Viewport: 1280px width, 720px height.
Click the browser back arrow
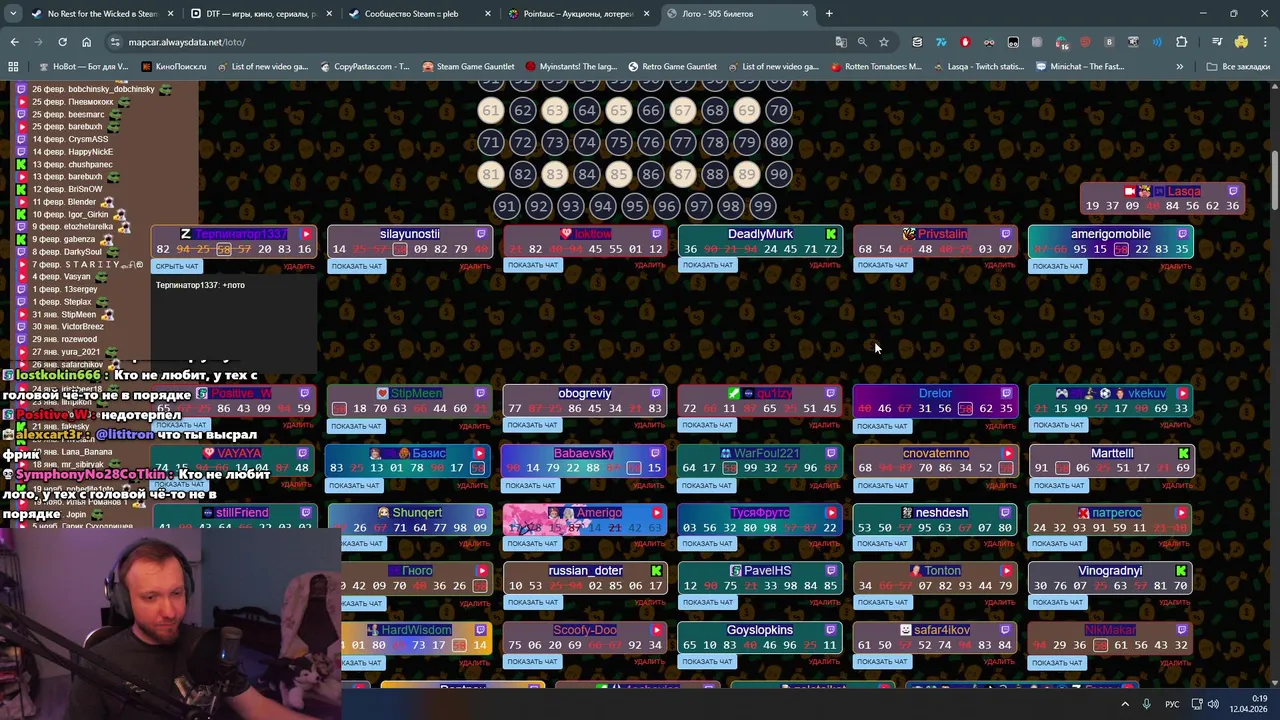tap(14, 42)
